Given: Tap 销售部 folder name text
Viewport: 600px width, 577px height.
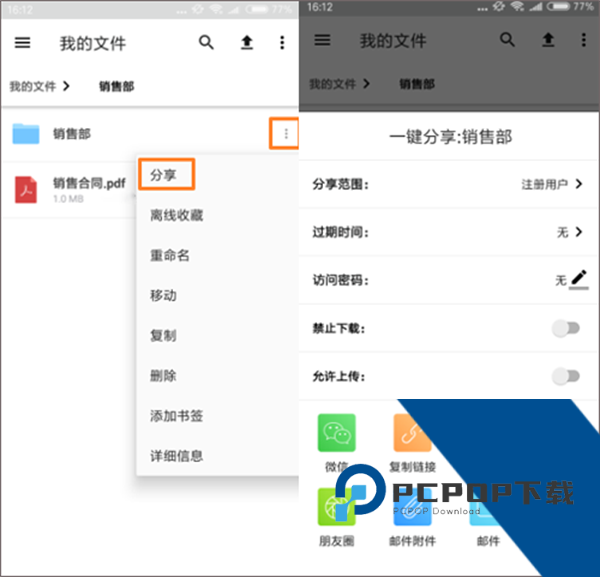Looking at the screenshot, I should pos(72,134).
